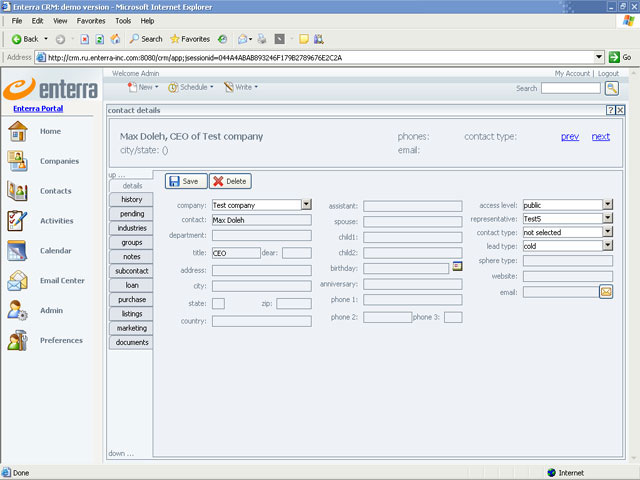640x480 pixels.
Task: Open the Activities checklist icon
Action: point(18,220)
